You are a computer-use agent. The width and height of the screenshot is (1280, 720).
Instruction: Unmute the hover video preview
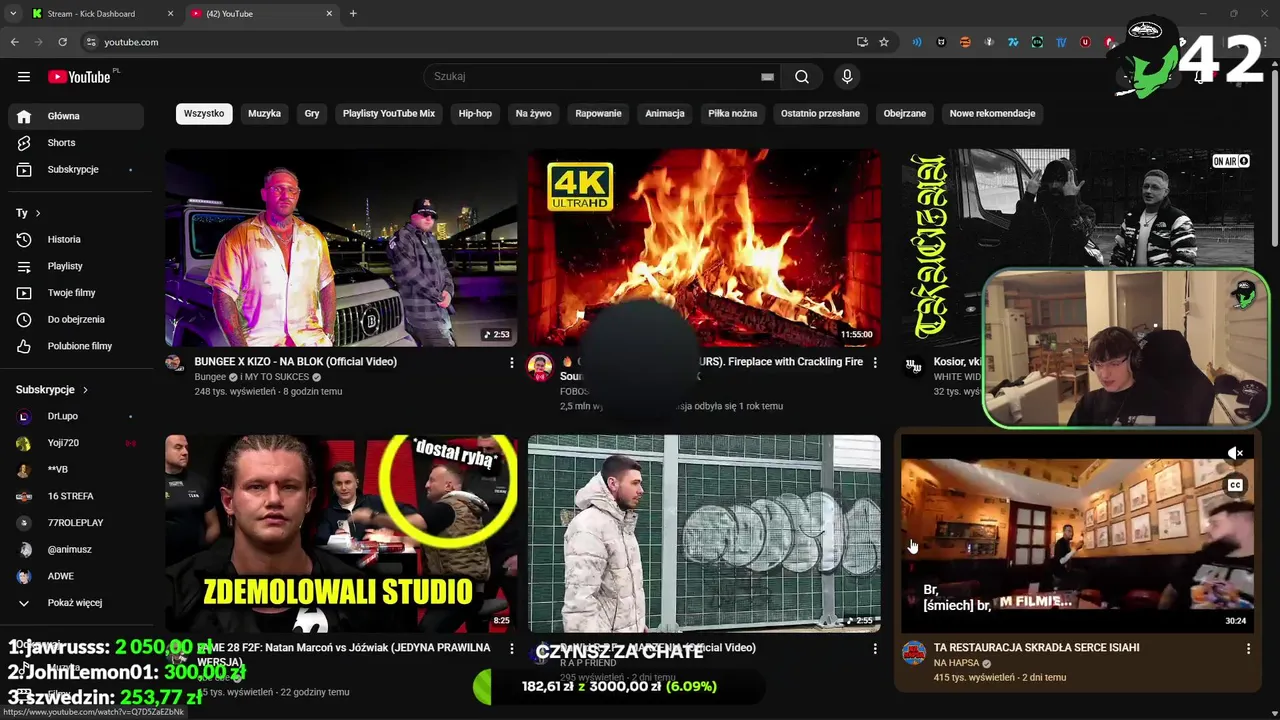coord(1235,453)
